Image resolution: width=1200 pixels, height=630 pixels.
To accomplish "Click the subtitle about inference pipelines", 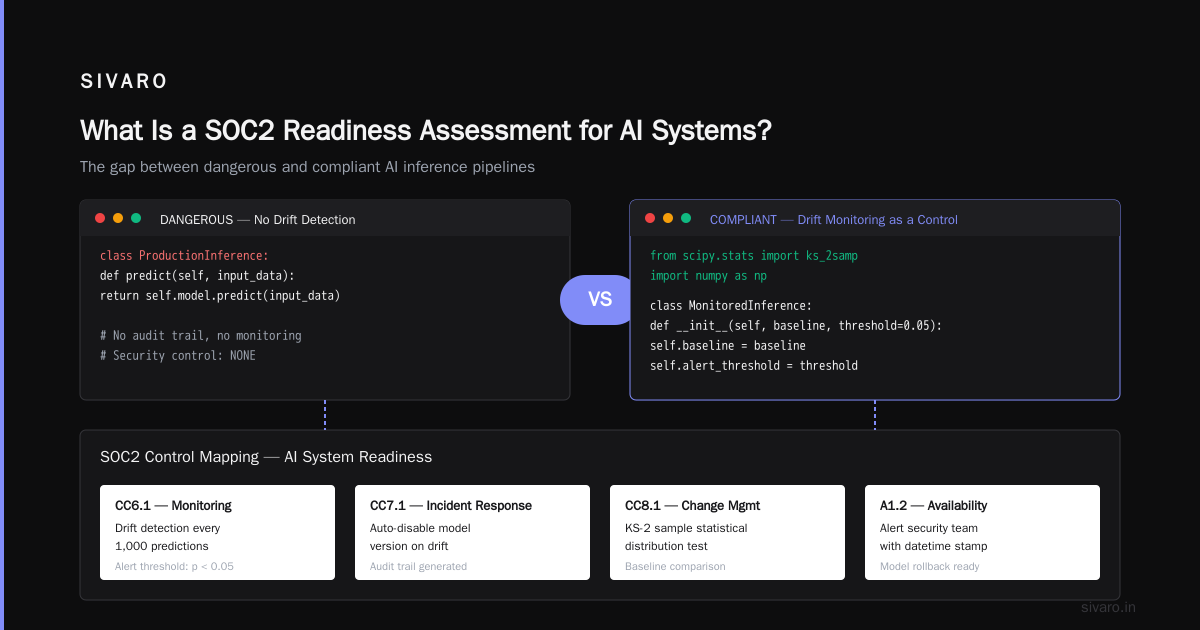I will pyautogui.click(x=307, y=167).
